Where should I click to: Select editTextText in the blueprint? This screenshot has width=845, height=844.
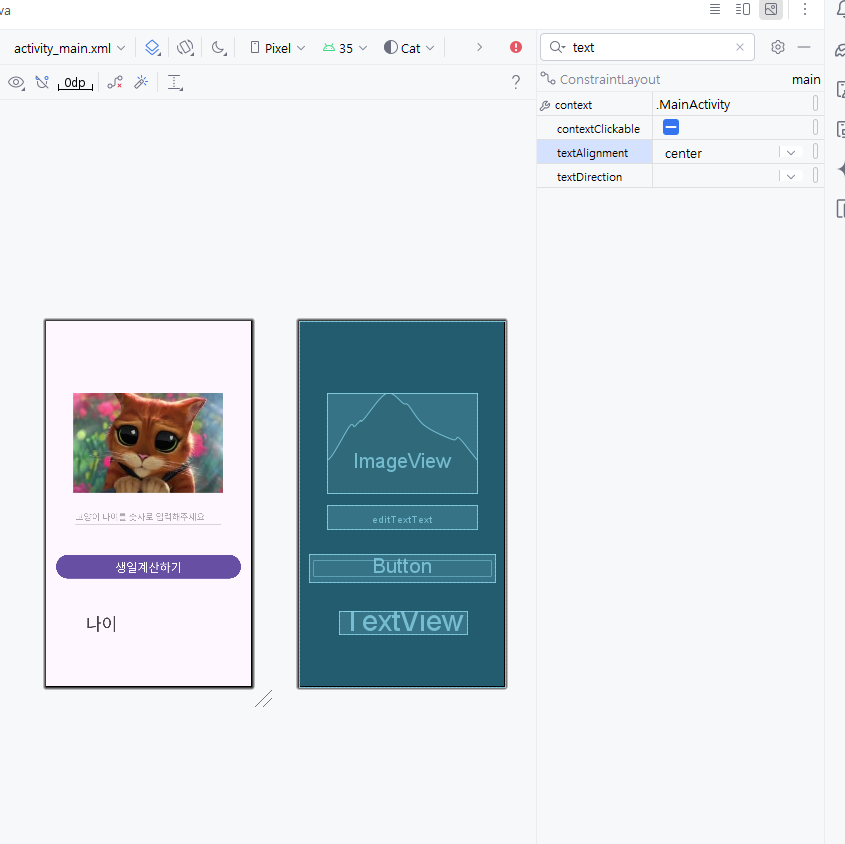[402, 517]
